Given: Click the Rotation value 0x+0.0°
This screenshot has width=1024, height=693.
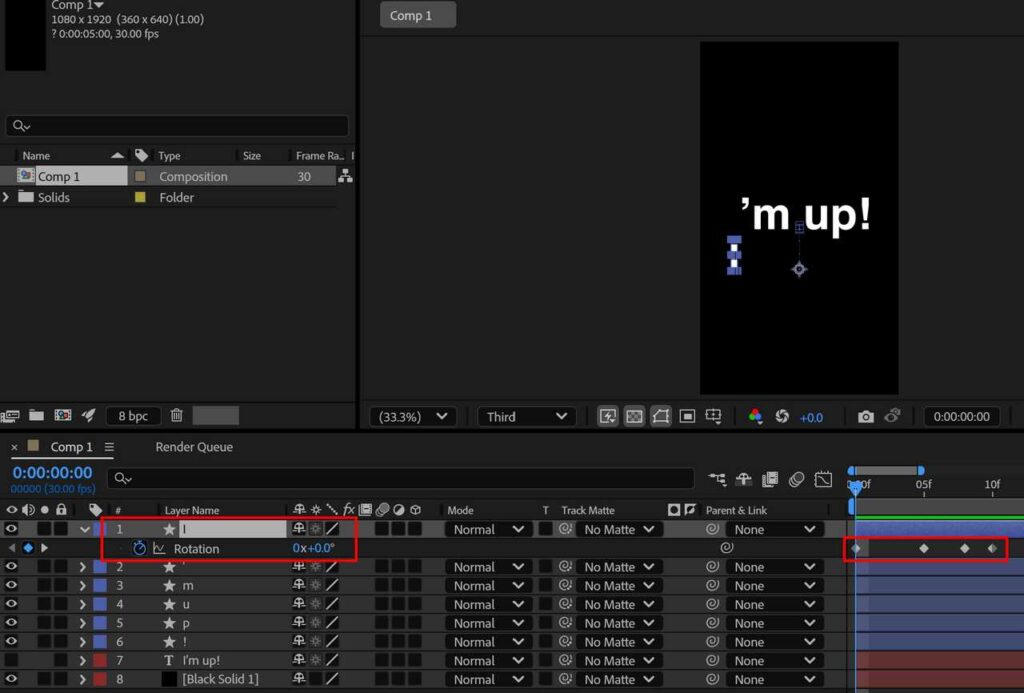Looking at the screenshot, I should (313, 548).
